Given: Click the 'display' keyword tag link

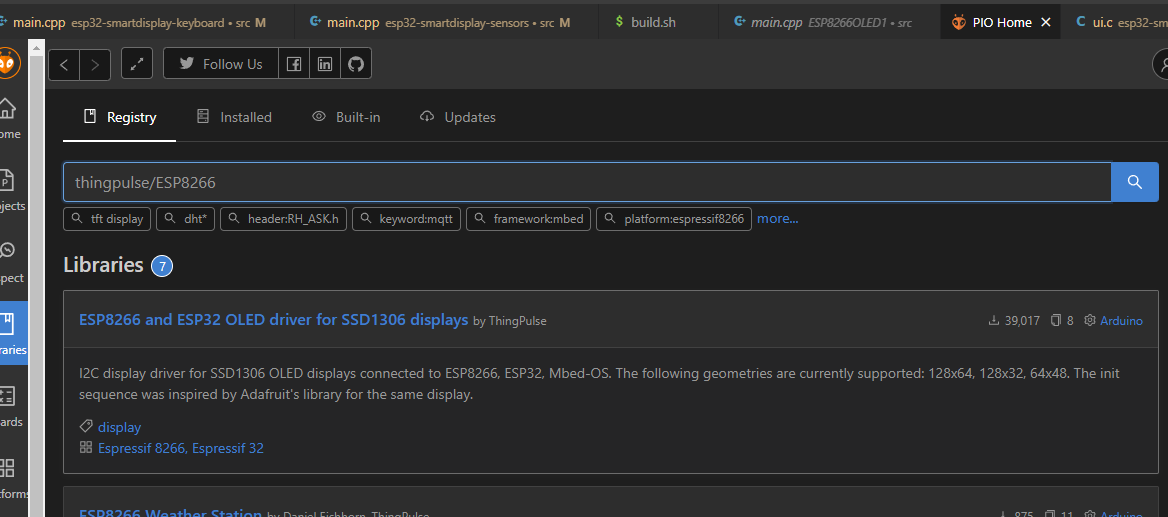Looking at the screenshot, I should 119,427.
